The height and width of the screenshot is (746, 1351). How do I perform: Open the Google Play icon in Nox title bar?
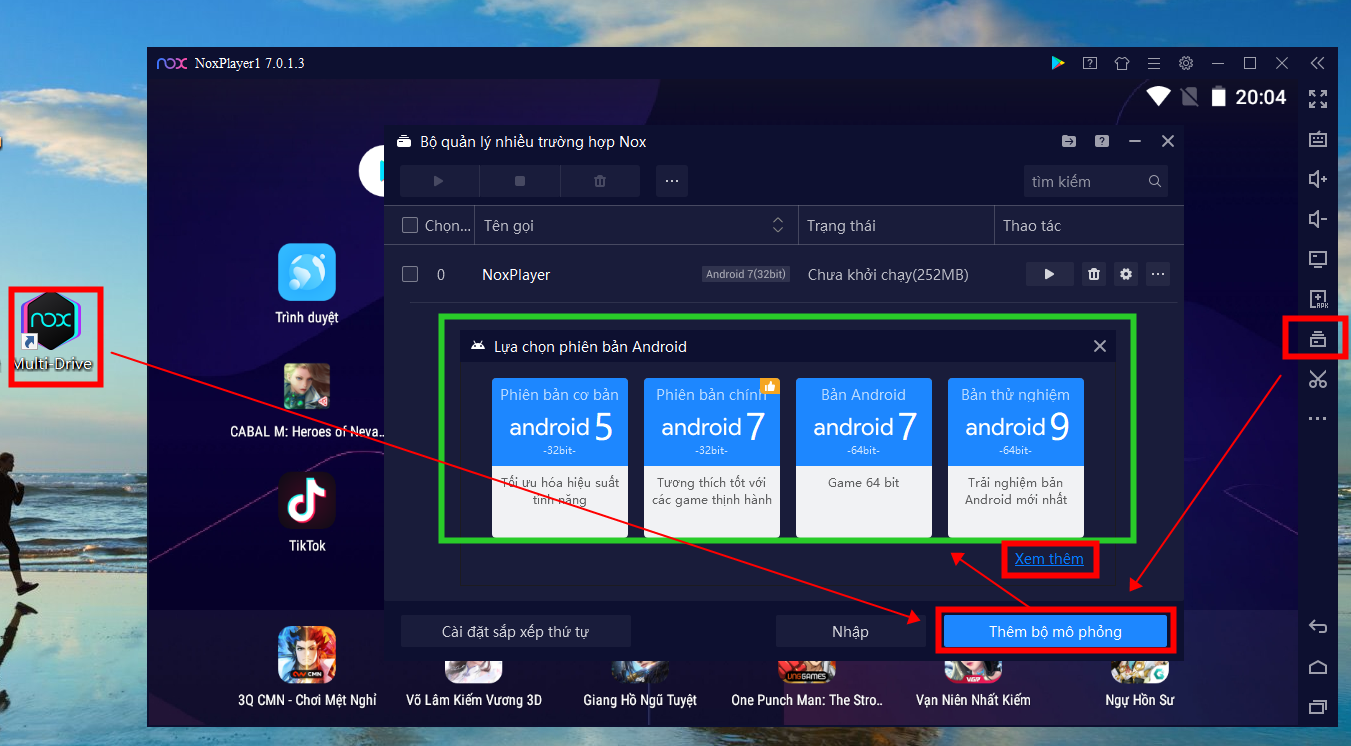(x=1057, y=63)
